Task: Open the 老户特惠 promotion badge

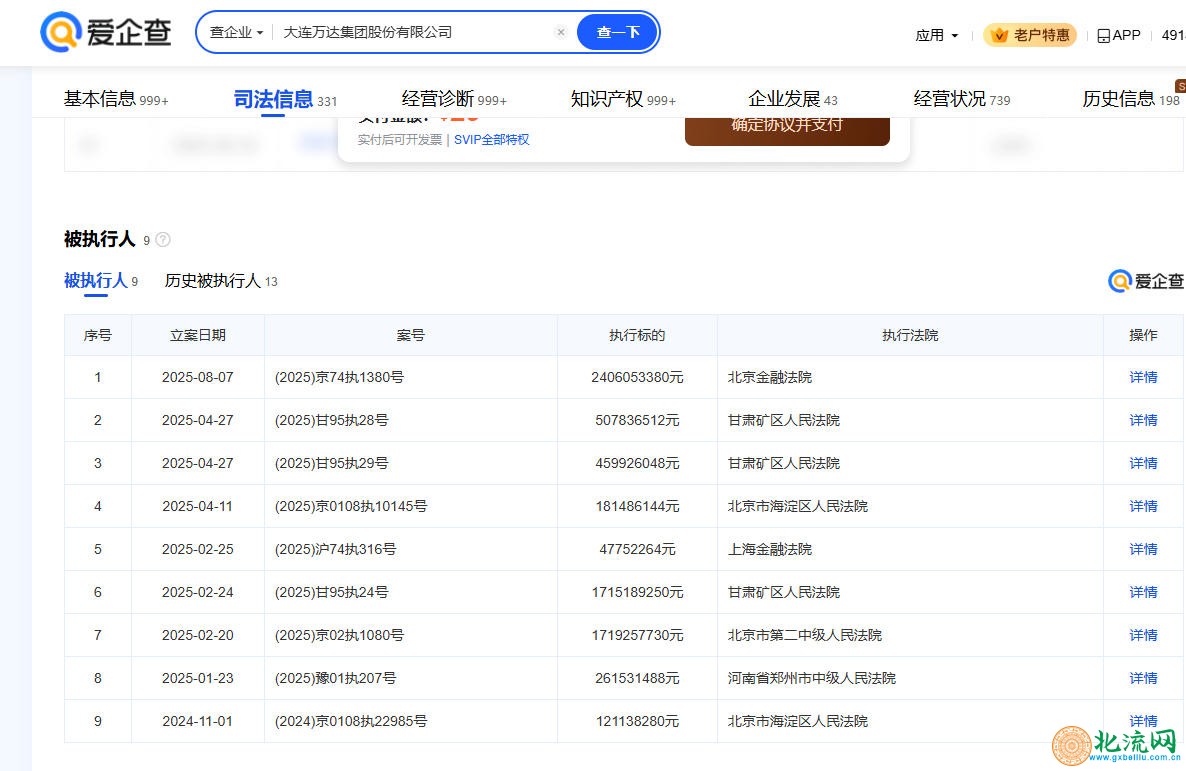Action: coord(1030,35)
